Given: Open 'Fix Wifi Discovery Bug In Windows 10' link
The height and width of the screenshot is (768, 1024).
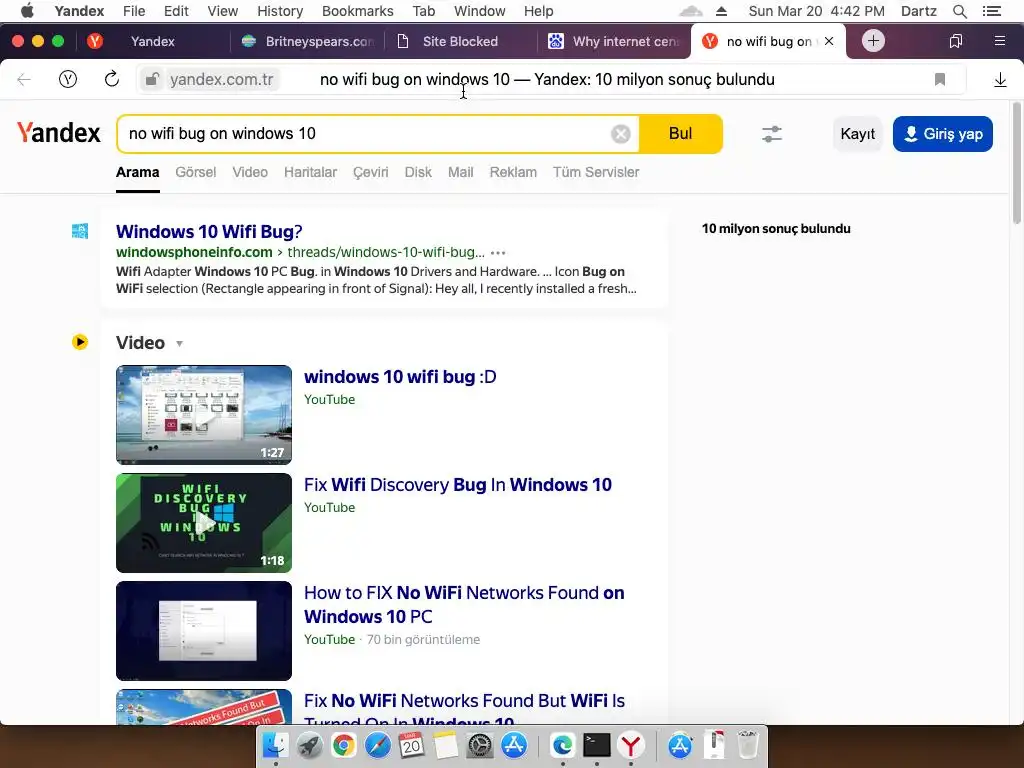Looking at the screenshot, I should pyautogui.click(x=458, y=485).
